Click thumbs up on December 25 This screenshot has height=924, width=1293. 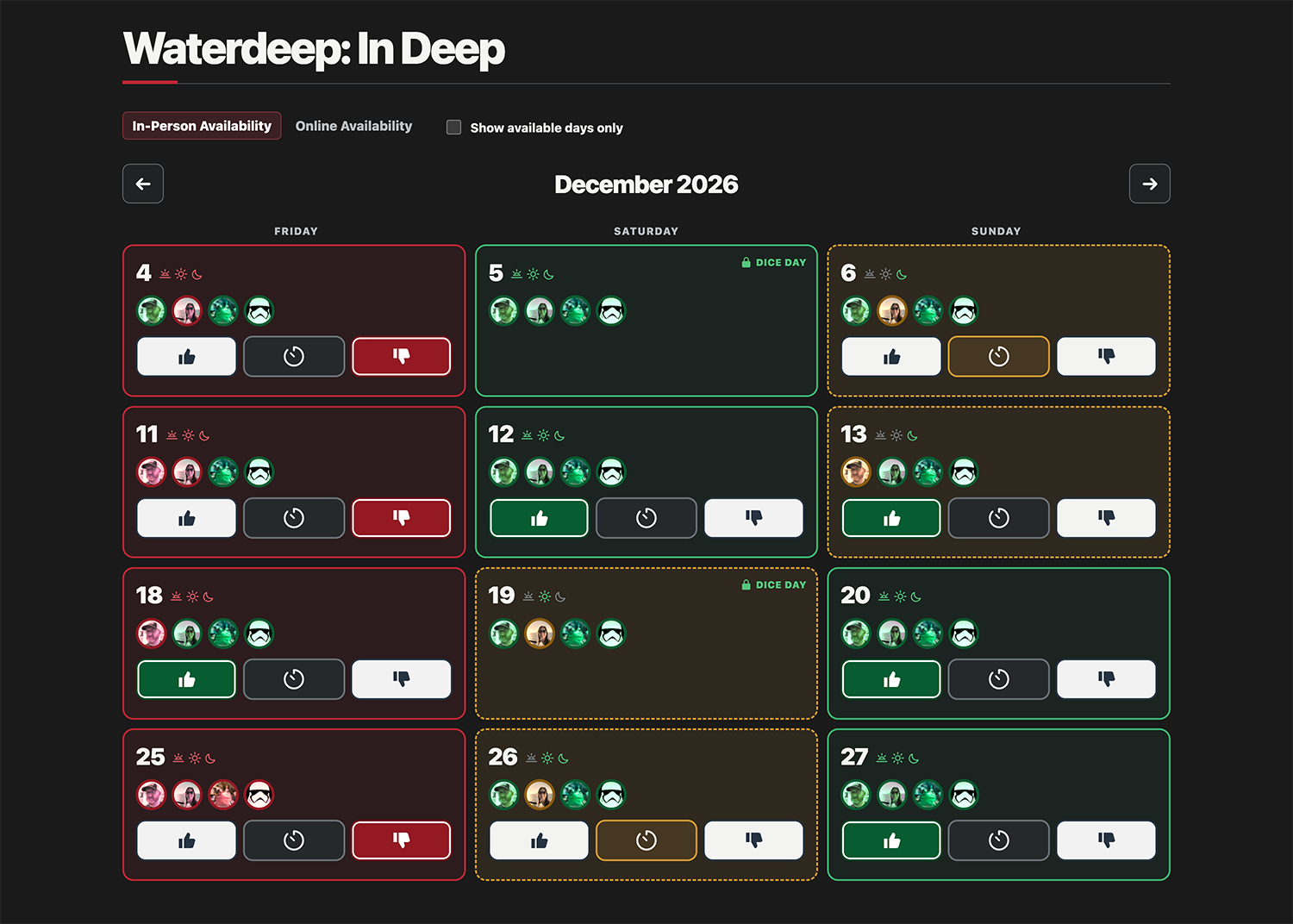[186, 840]
